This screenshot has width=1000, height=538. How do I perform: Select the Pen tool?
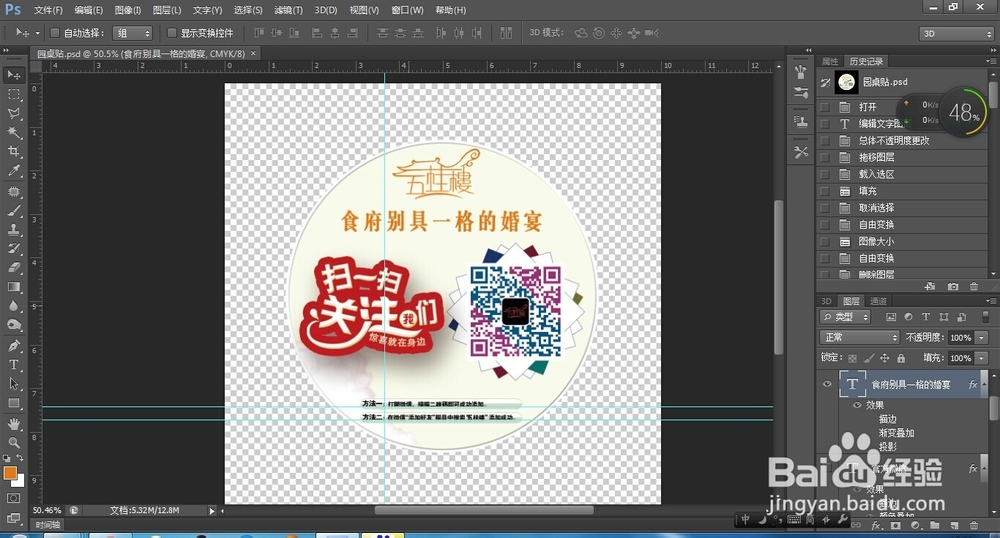coord(13,345)
